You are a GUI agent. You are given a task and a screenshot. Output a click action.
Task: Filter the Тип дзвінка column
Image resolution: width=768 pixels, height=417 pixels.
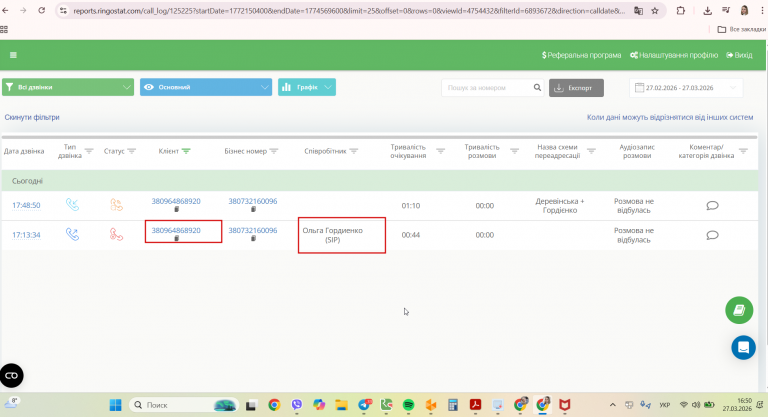pos(89,151)
